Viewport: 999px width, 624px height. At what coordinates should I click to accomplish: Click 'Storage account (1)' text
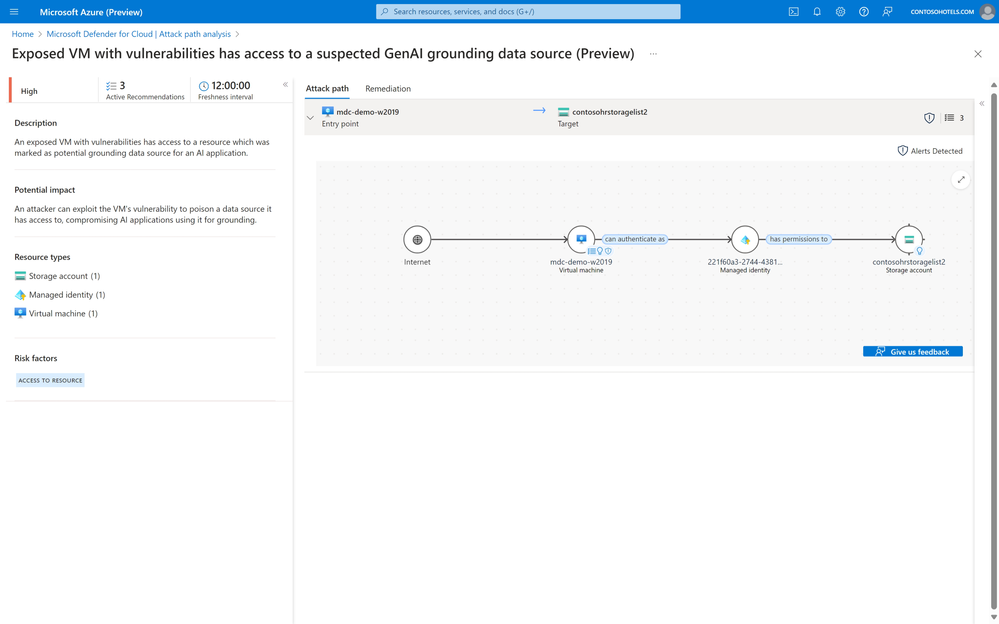64,276
